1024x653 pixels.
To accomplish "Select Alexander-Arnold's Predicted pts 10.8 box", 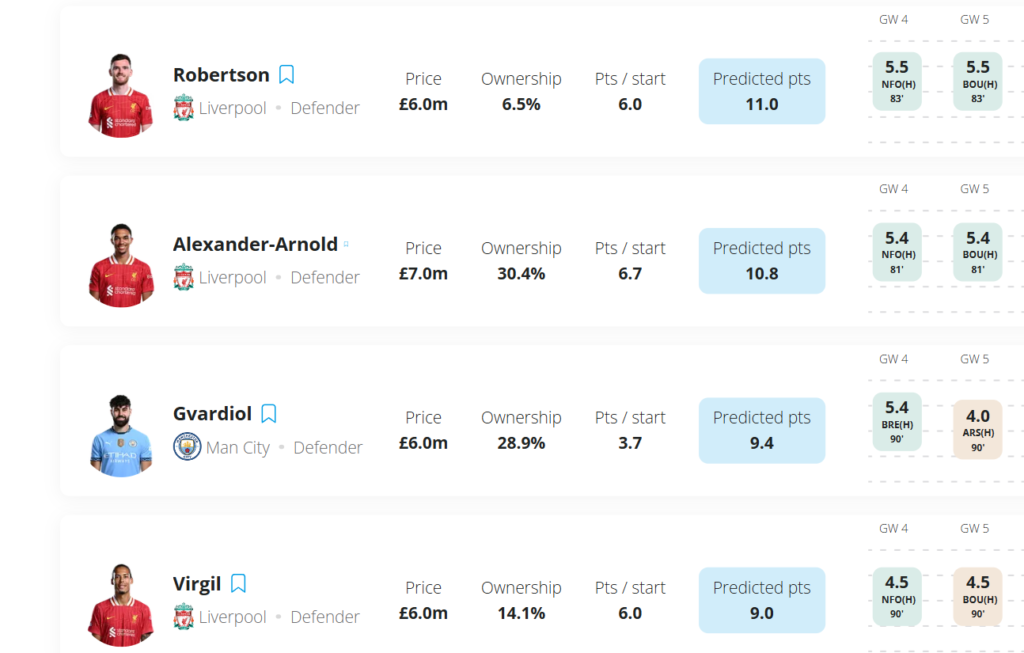I will pos(762,261).
